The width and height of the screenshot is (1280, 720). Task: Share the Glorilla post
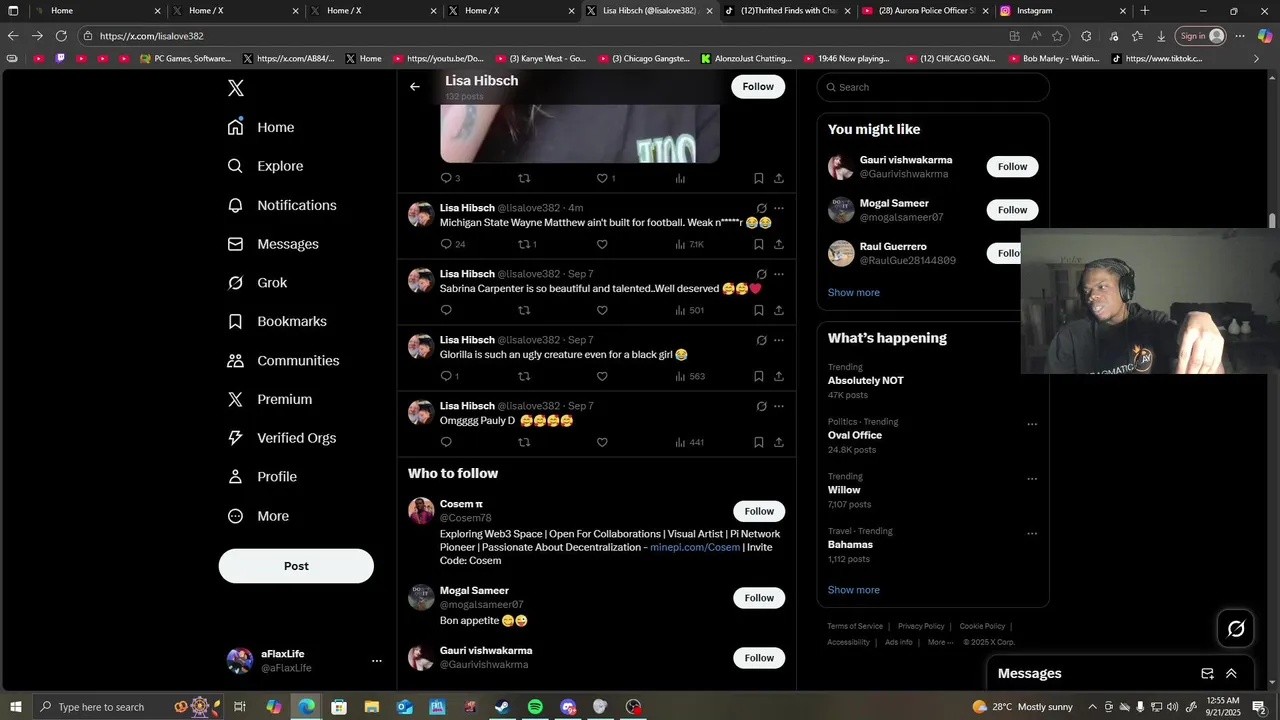779,376
